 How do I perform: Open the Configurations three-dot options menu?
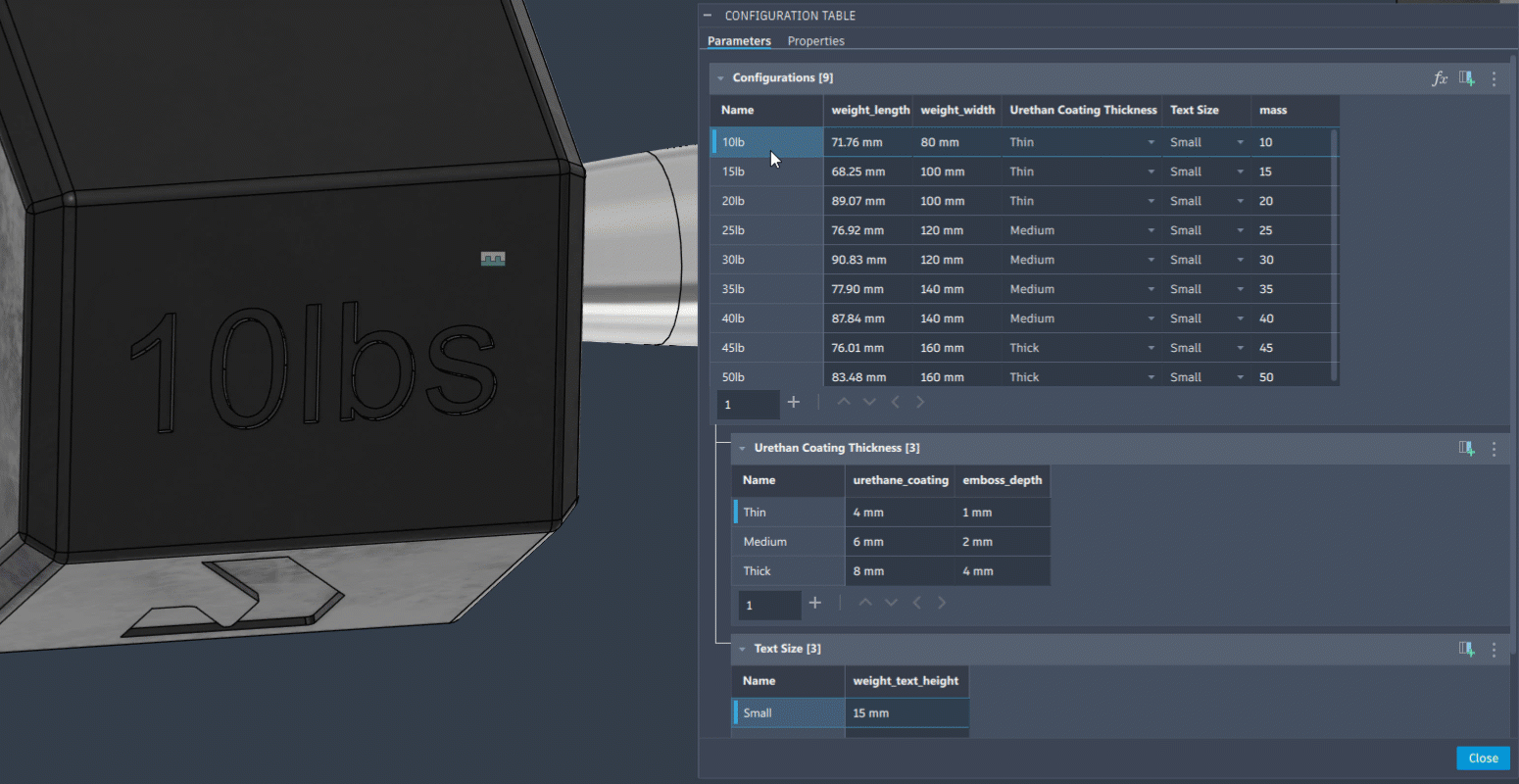tap(1494, 78)
